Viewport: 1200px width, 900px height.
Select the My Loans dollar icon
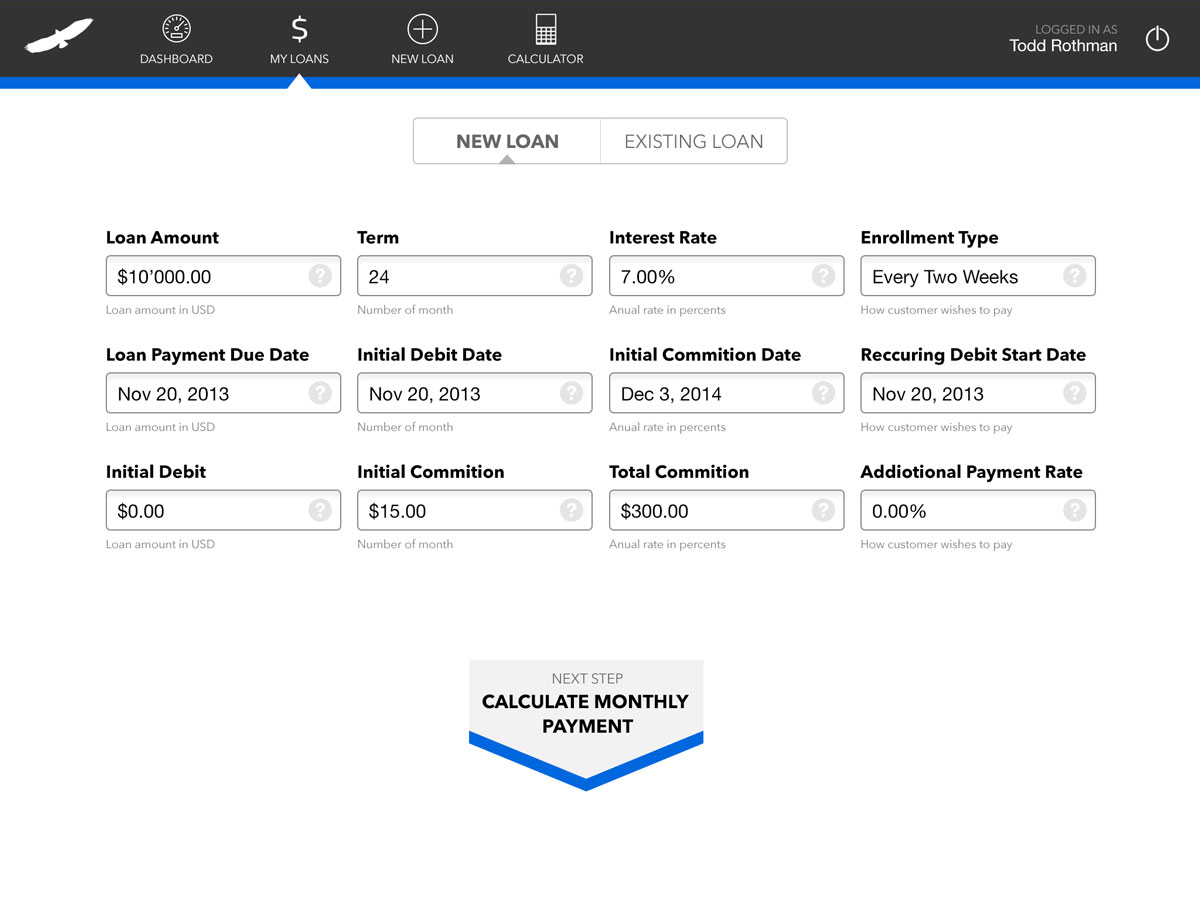pos(299,29)
